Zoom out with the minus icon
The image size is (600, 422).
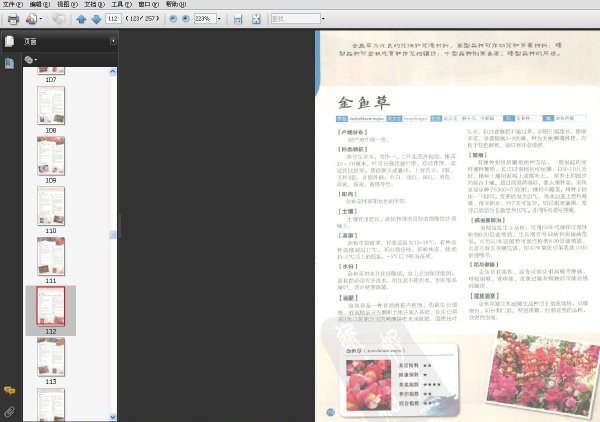click(173, 19)
